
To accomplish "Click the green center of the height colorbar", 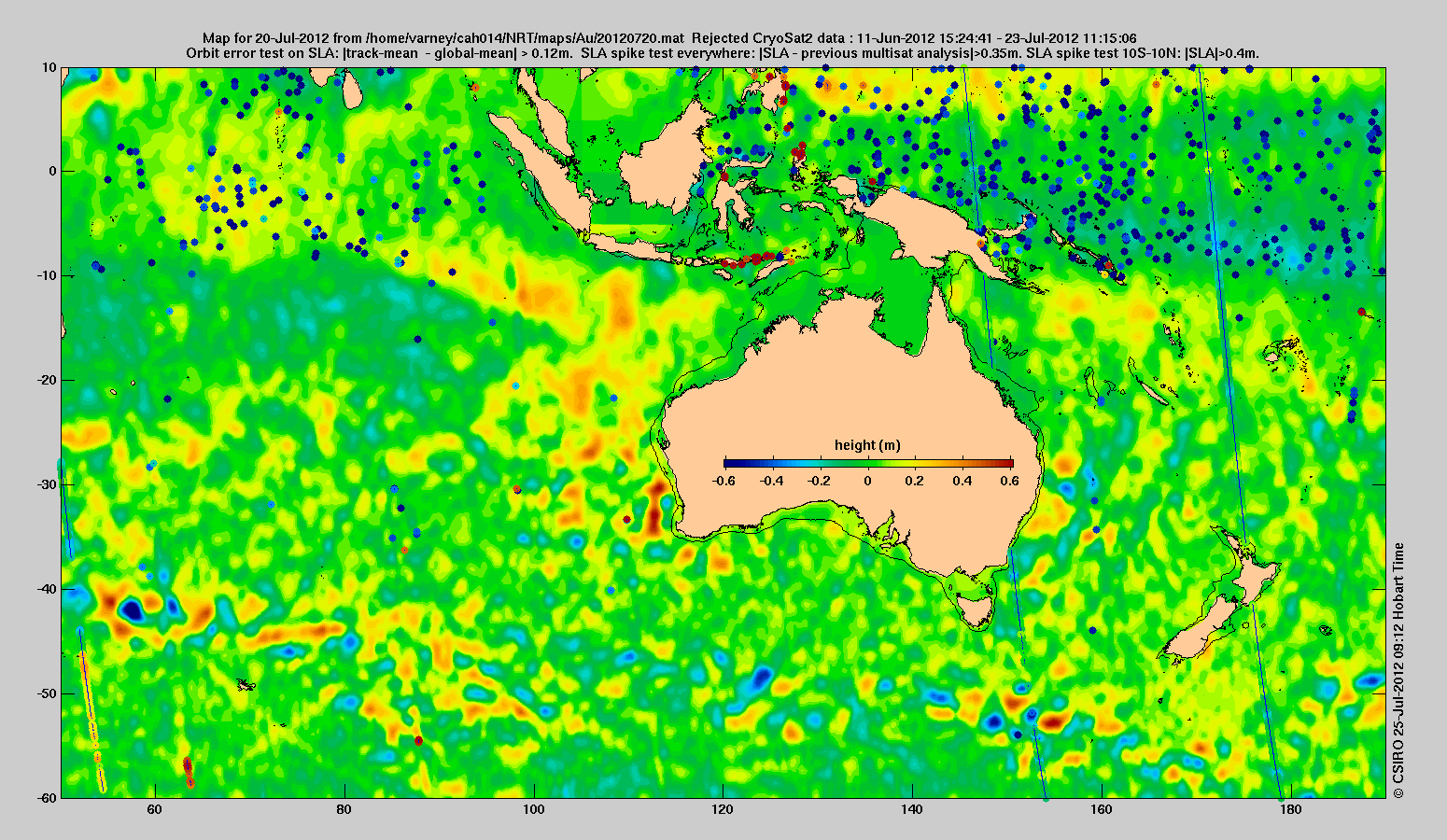I will 868,463.
